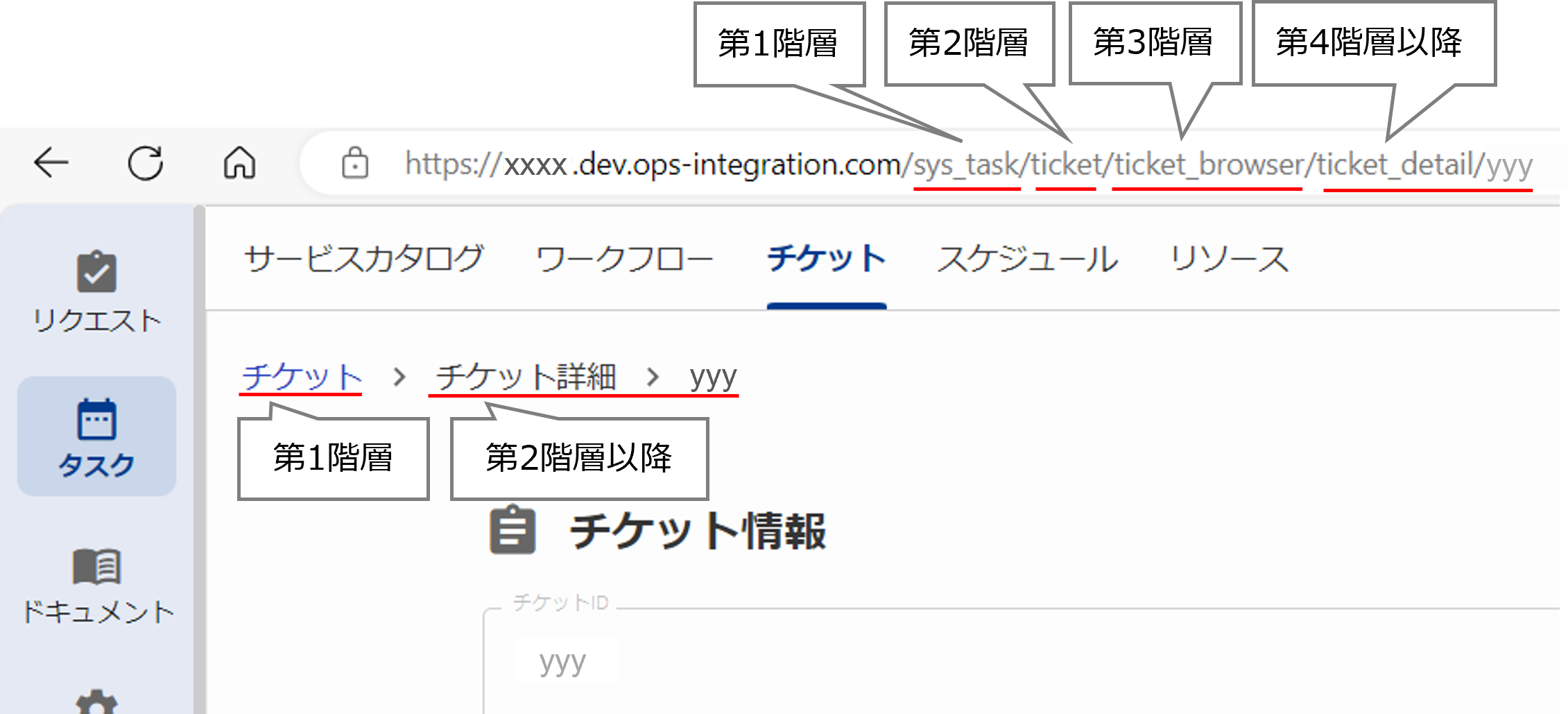
Task: Switch to the サービスカタログ tab
Action: [364, 258]
